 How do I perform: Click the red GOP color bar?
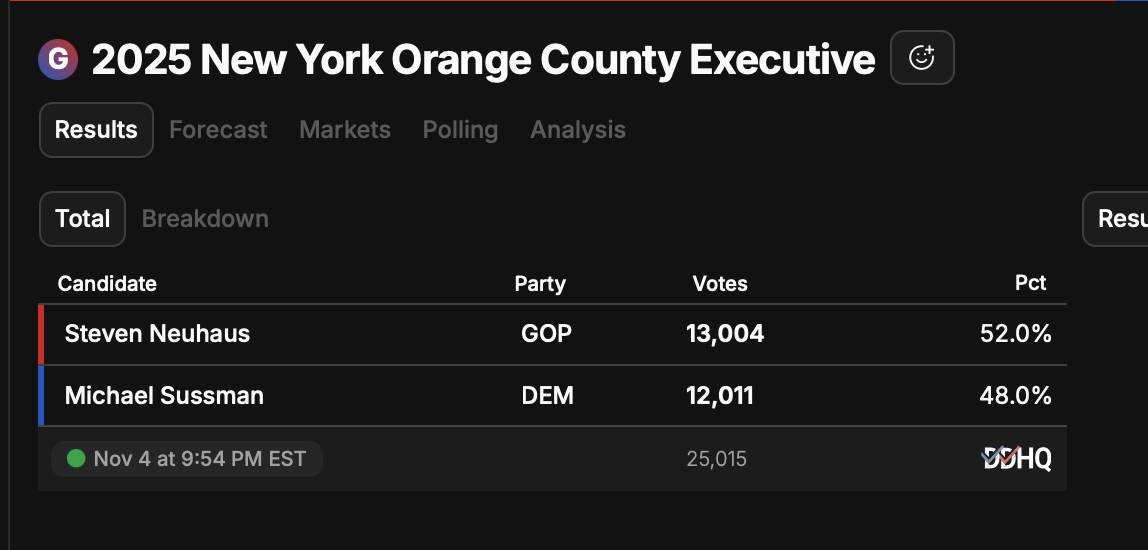tap(41, 334)
